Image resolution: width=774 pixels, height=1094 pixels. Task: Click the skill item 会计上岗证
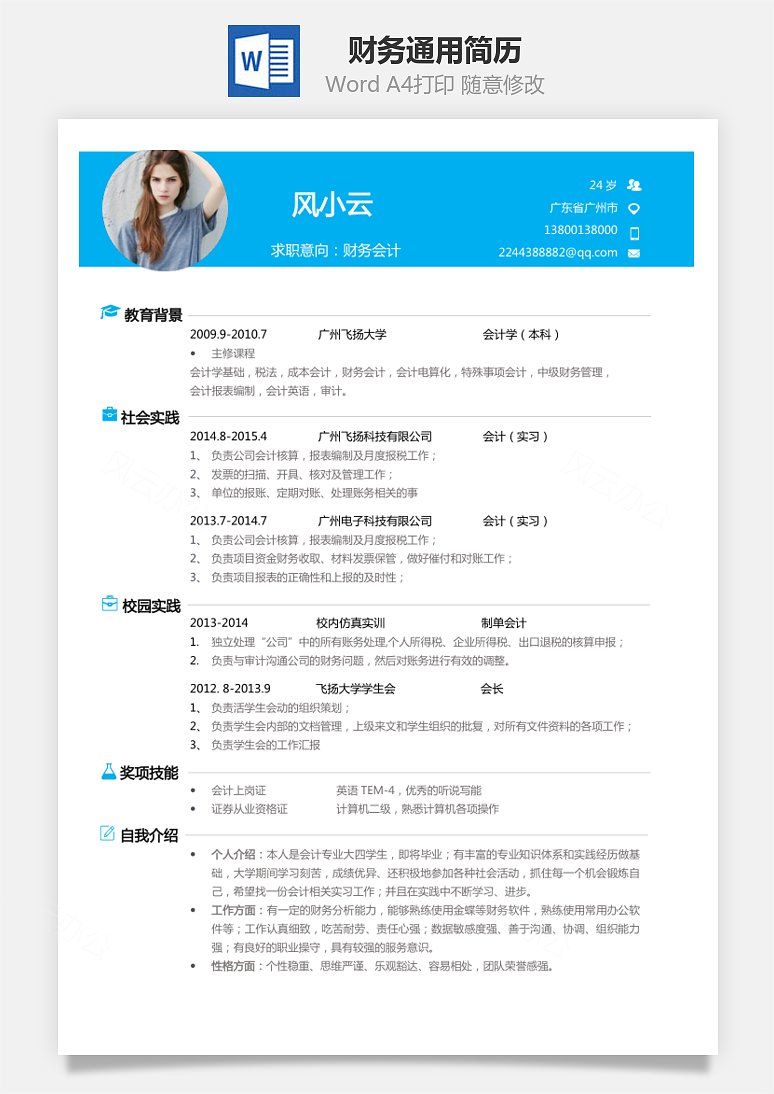[239, 790]
